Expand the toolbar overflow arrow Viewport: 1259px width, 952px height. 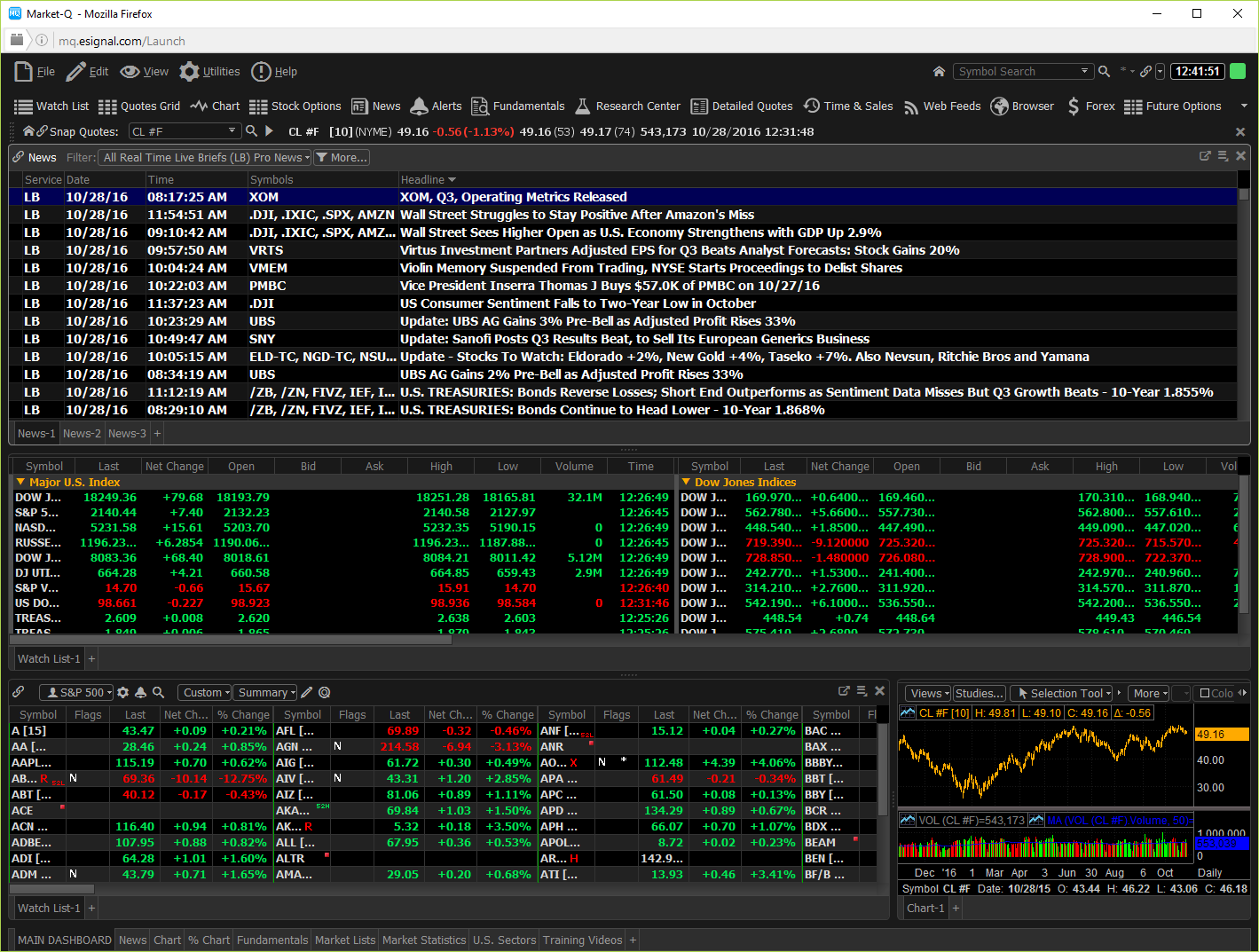click(1244, 106)
